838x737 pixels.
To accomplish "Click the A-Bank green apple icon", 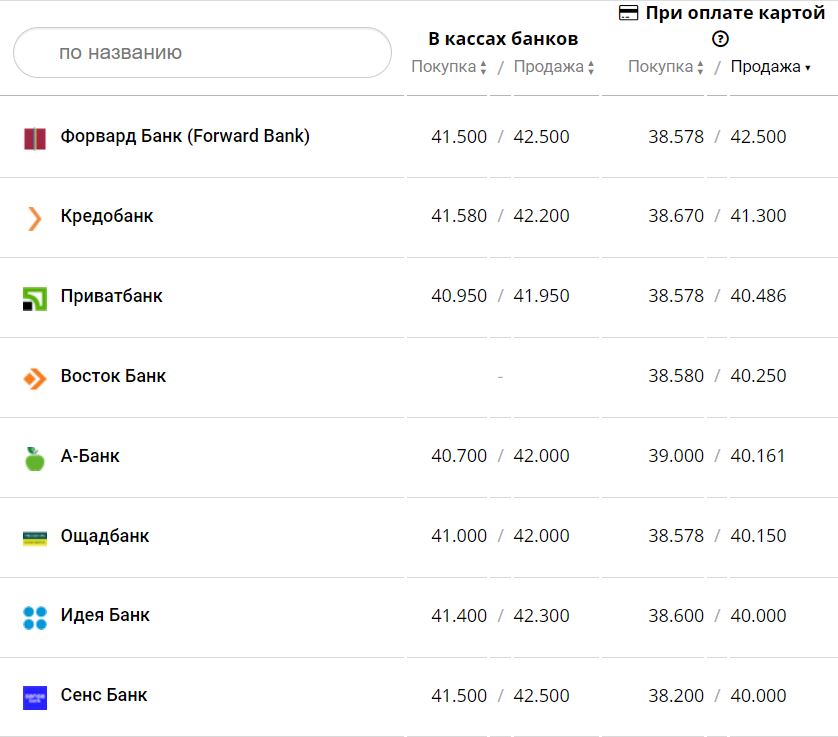I will (35, 458).
